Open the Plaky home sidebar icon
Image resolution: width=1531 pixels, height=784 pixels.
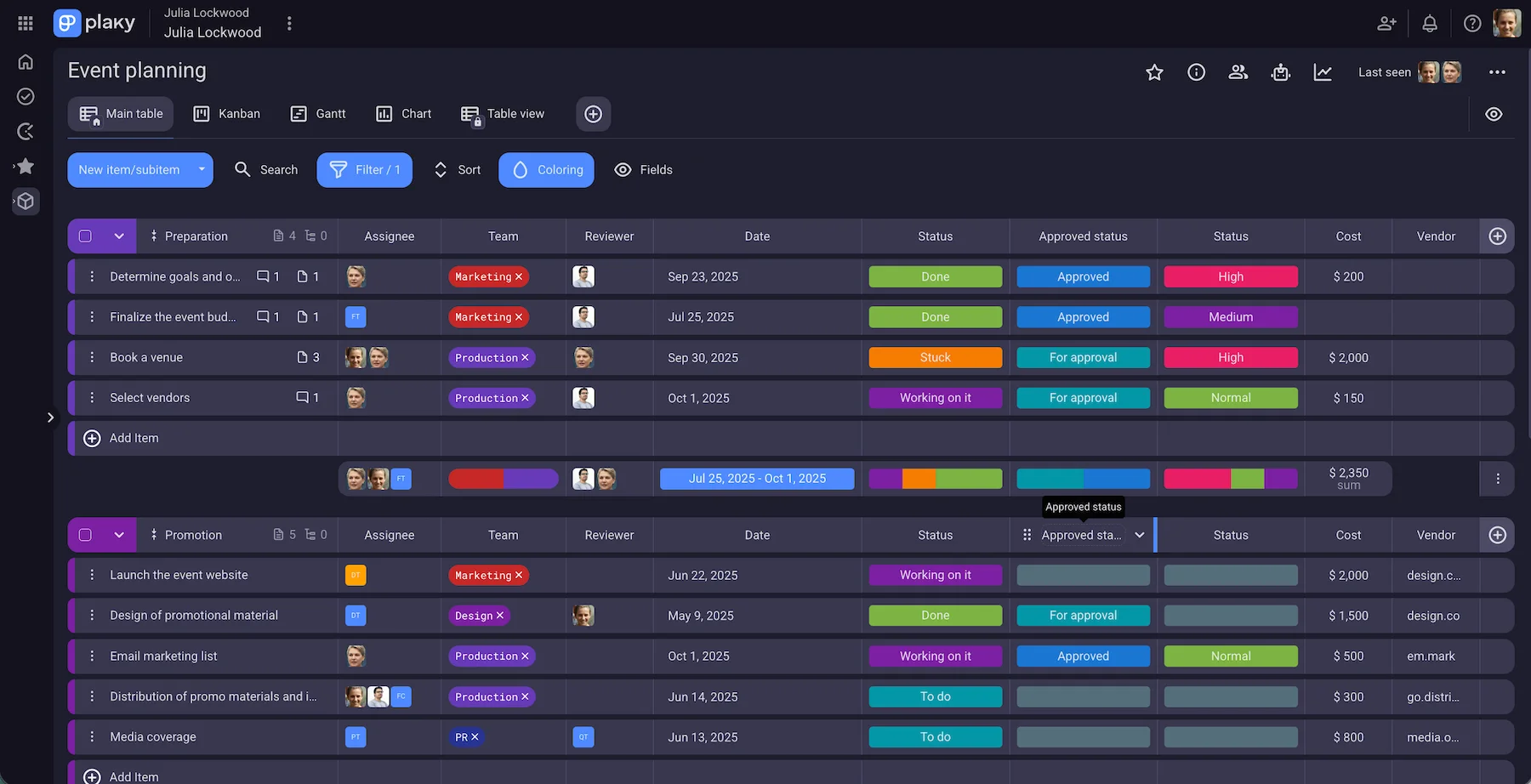tap(25, 61)
